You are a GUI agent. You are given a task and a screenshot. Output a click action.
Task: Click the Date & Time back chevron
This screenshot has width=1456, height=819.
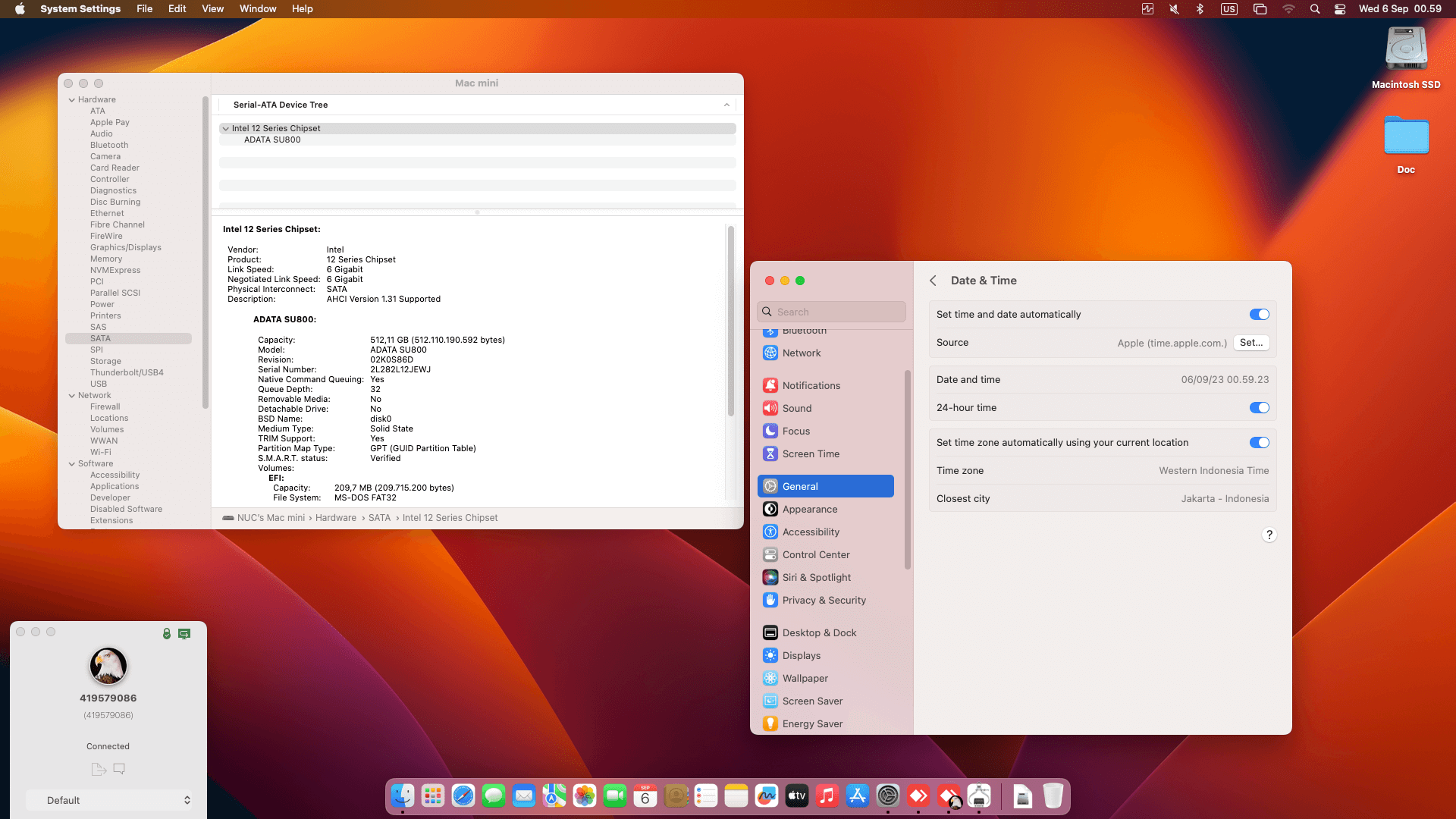tap(933, 281)
